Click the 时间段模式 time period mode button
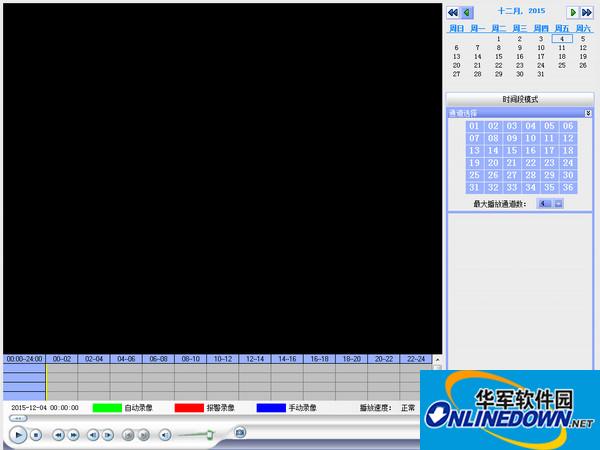 [520, 99]
